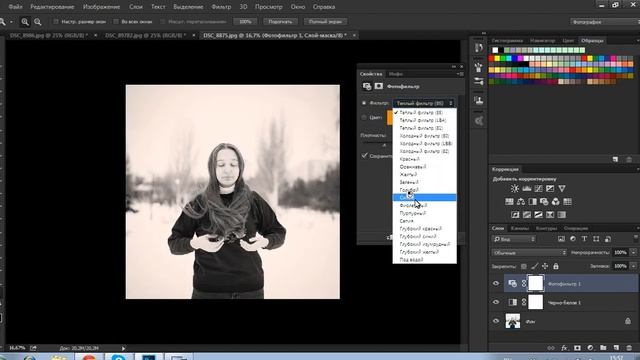640x360 pixels.
Task: Add a Photo Filter adjustment
Action: (544, 202)
